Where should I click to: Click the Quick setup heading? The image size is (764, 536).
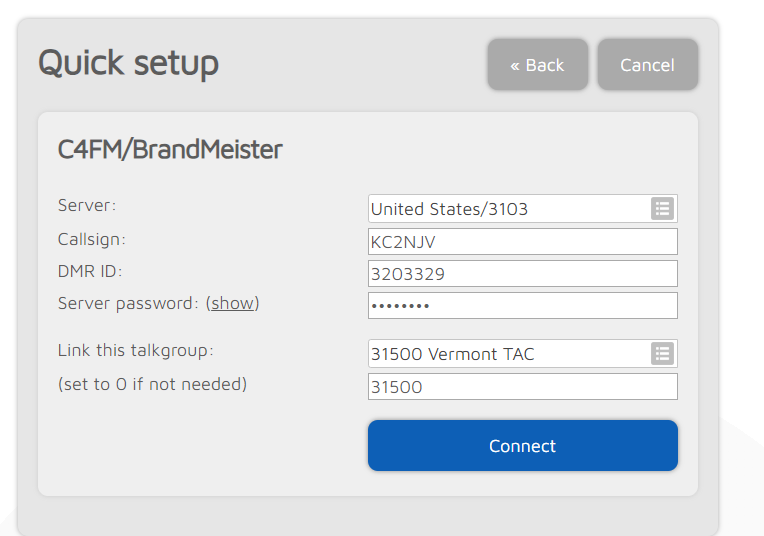(x=128, y=63)
